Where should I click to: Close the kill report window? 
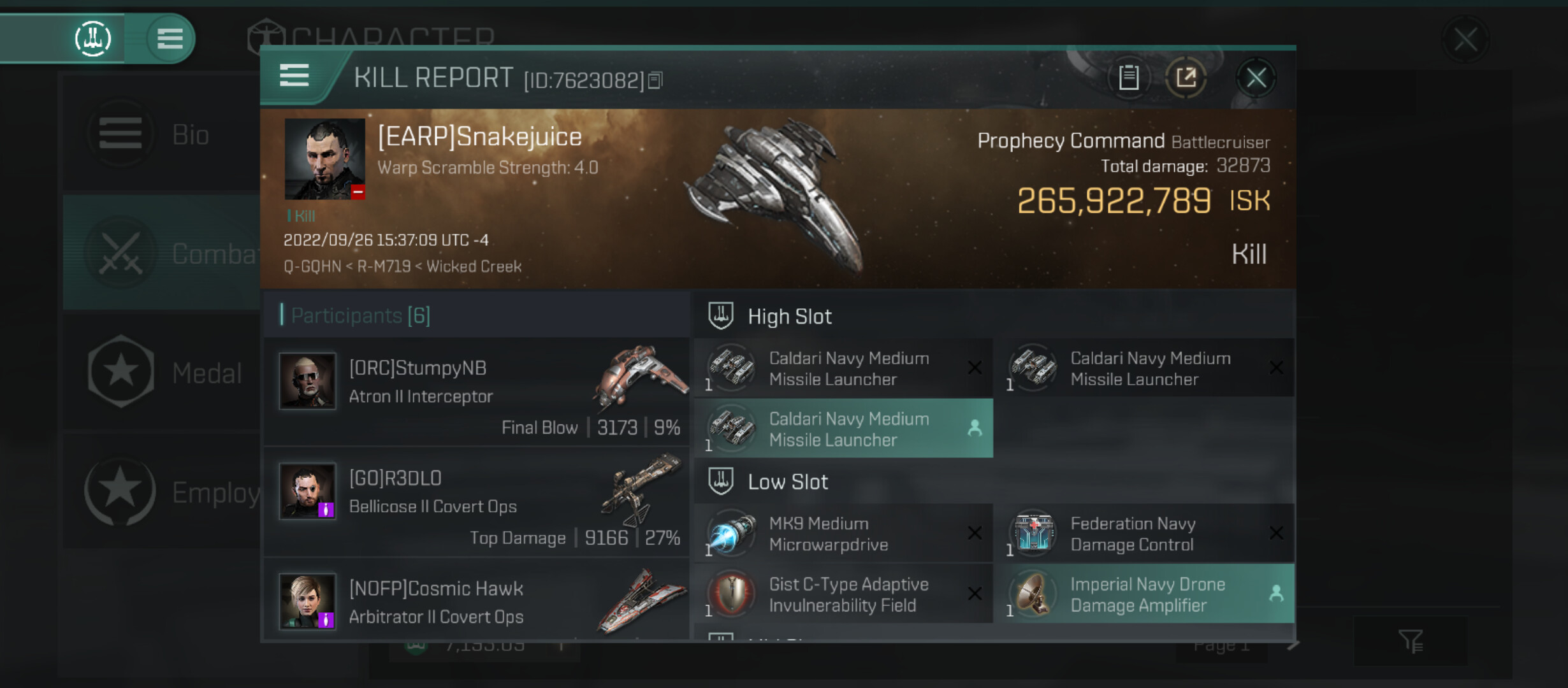pos(1256,78)
